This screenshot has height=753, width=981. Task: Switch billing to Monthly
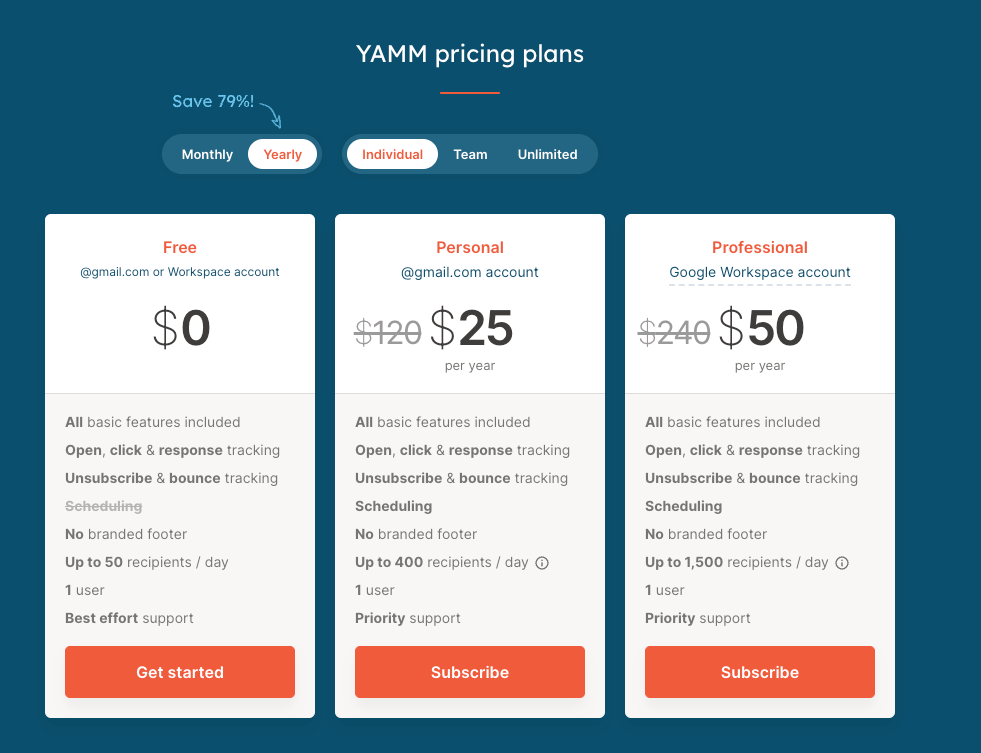pos(207,155)
